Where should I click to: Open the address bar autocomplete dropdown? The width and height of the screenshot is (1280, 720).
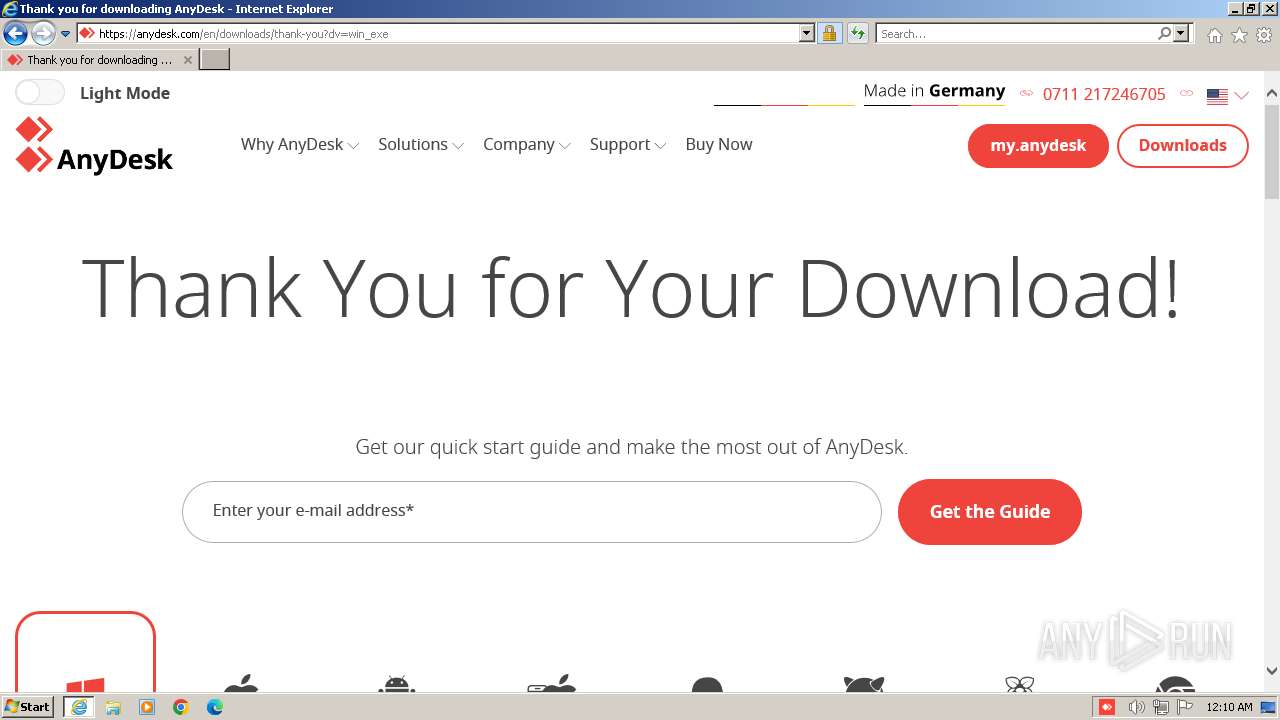[x=807, y=33]
